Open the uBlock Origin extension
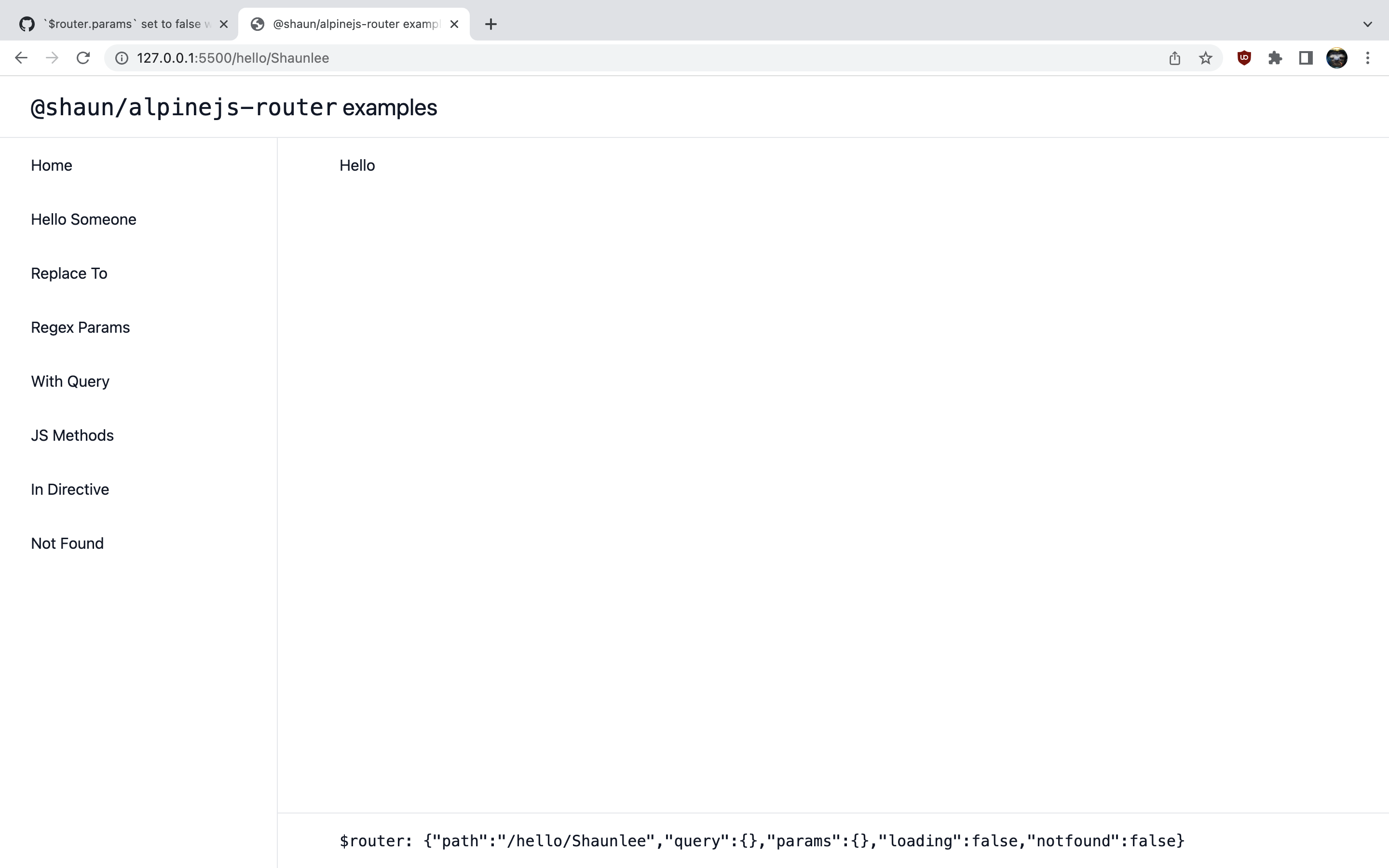 click(x=1244, y=57)
